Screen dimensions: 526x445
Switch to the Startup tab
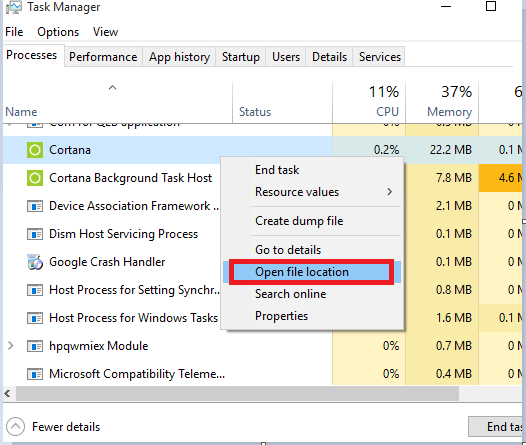click(241, 57)
